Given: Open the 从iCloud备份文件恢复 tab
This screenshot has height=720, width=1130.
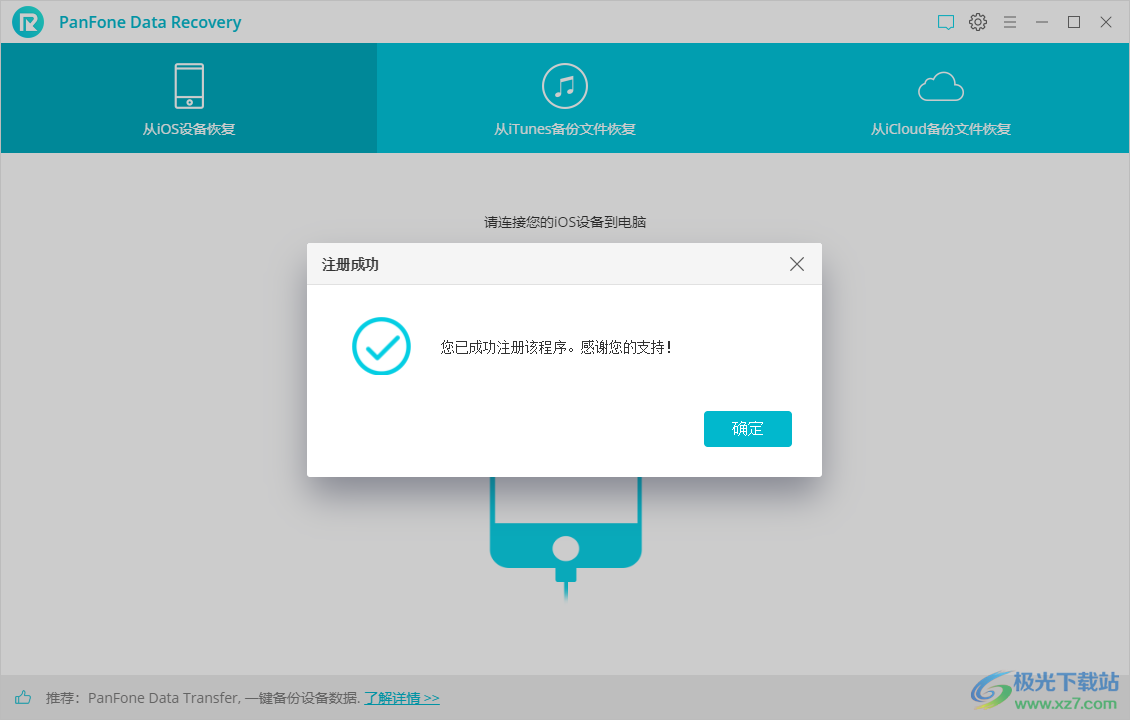Looking at the screenshot, I should [940, 98].
